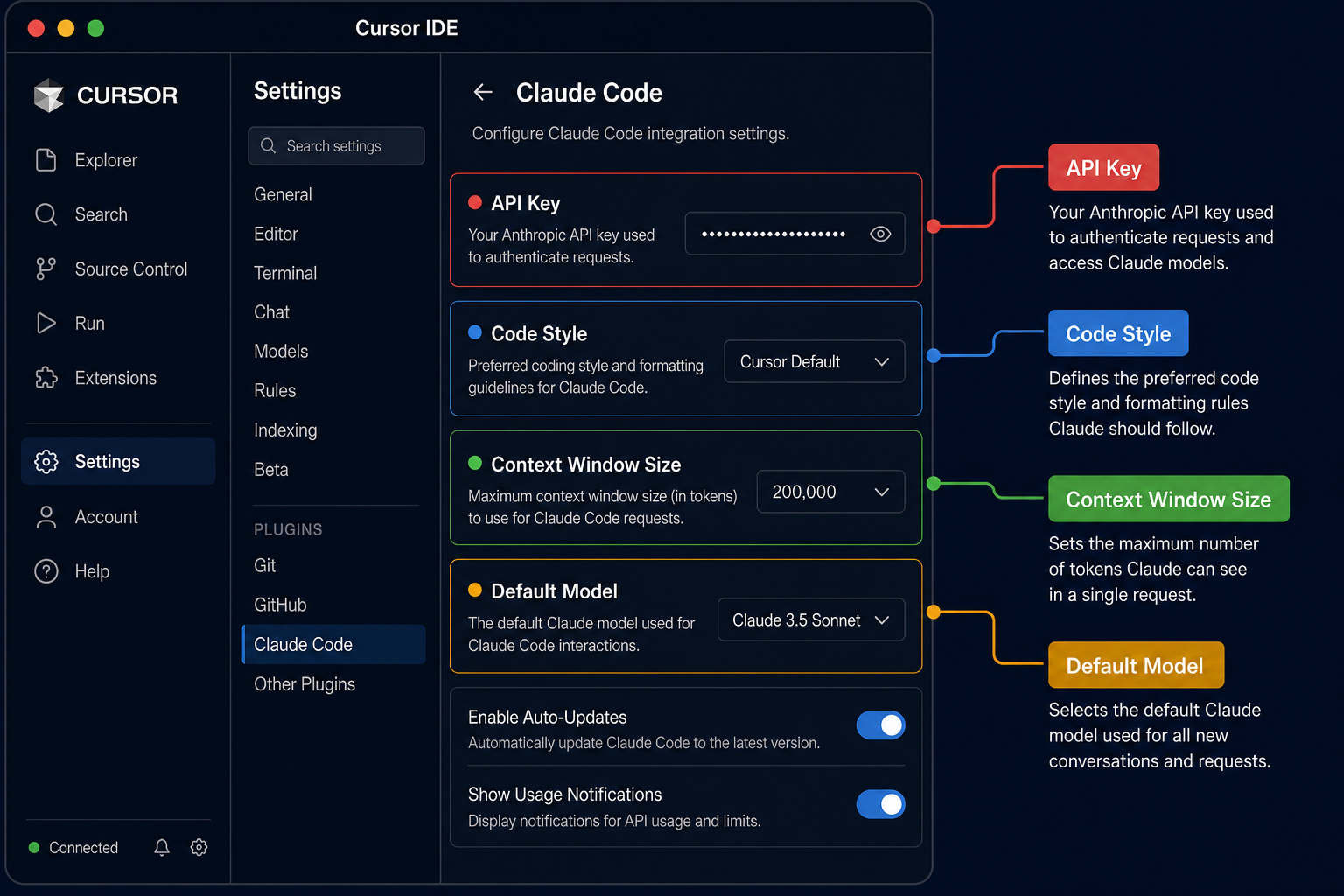Click the red dot beside API Key
Screen dimensions: 1344x896
[475, 202]
